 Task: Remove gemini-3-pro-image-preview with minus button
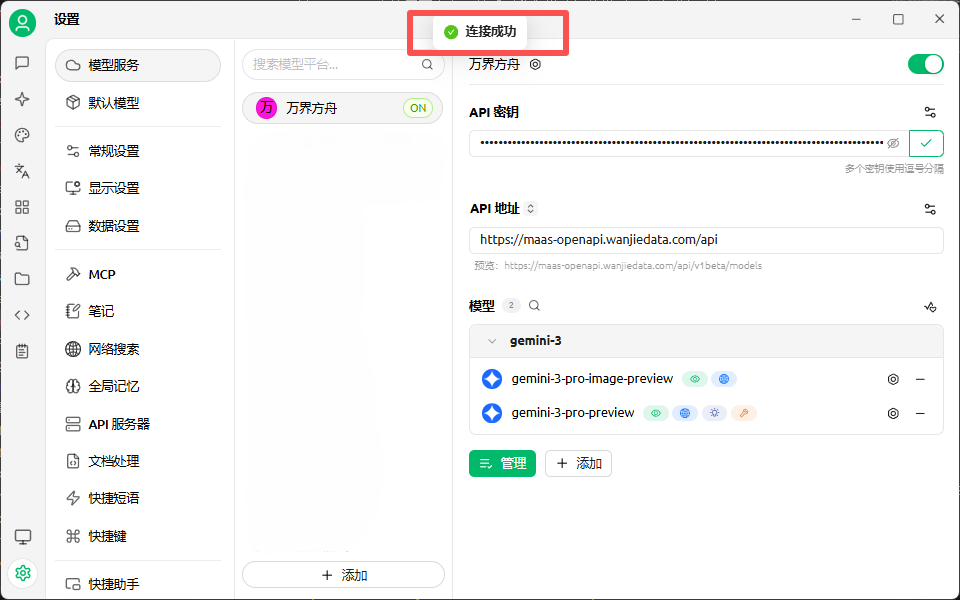point(920,380)
